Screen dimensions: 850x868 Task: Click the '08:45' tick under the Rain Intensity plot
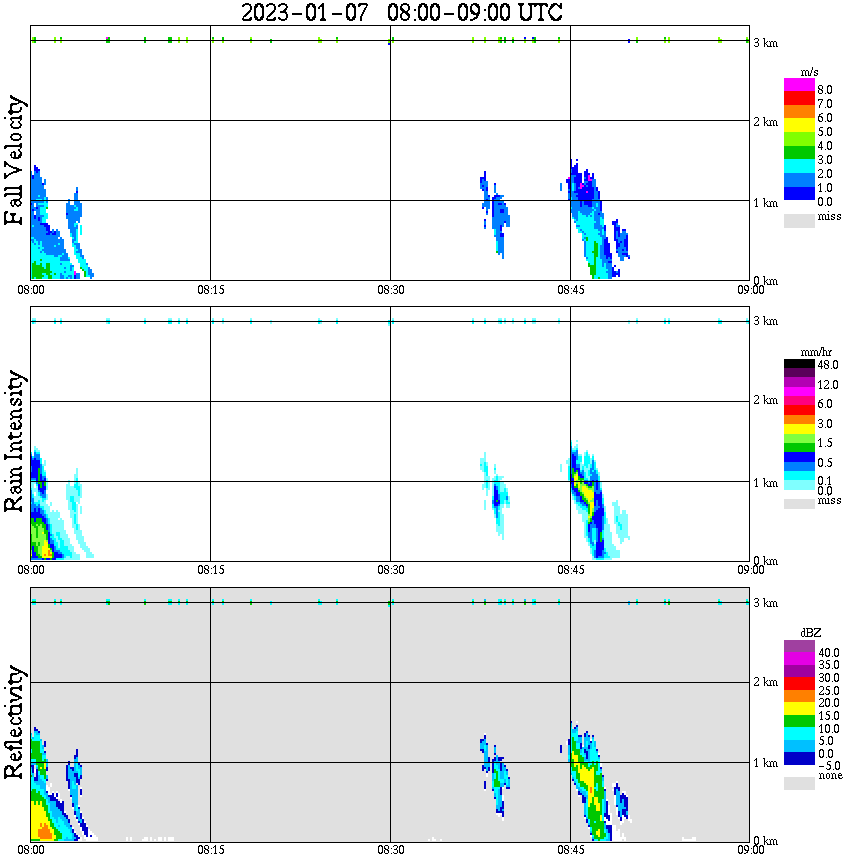click(x=571, y=570)
